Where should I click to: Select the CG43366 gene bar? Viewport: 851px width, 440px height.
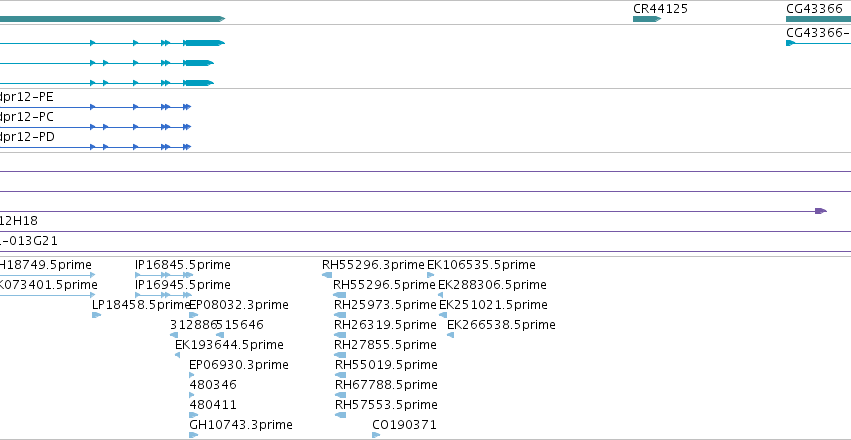818,19
